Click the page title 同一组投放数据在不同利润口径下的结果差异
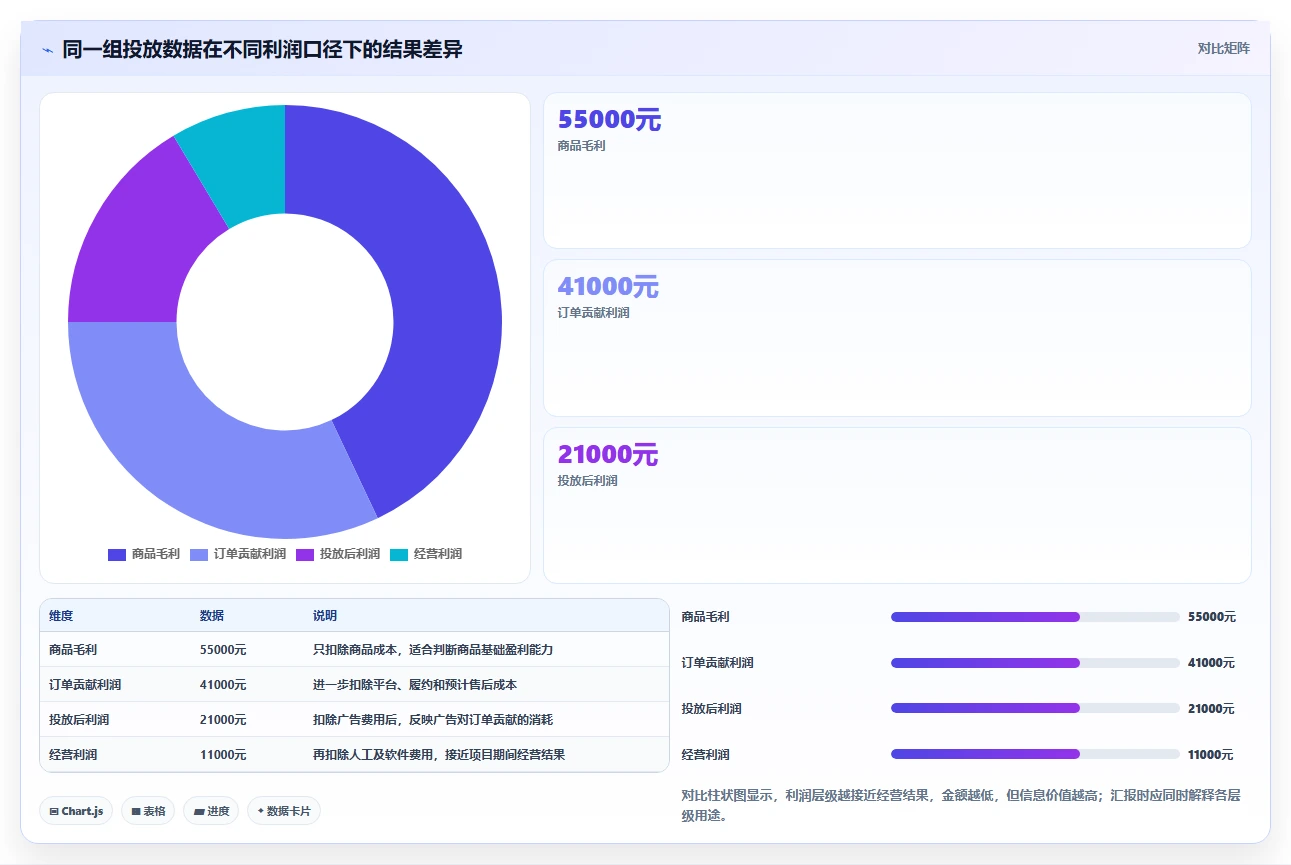The image size is (1291, 865). coord(262,49)
